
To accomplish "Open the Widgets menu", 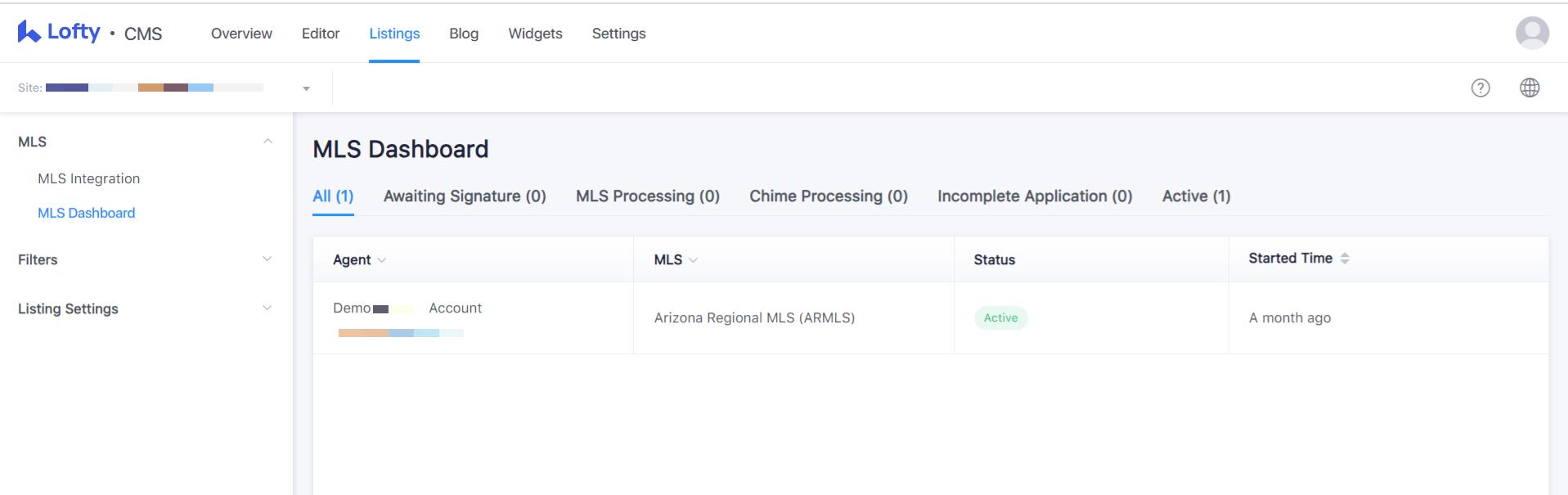I will click(535, 34).
